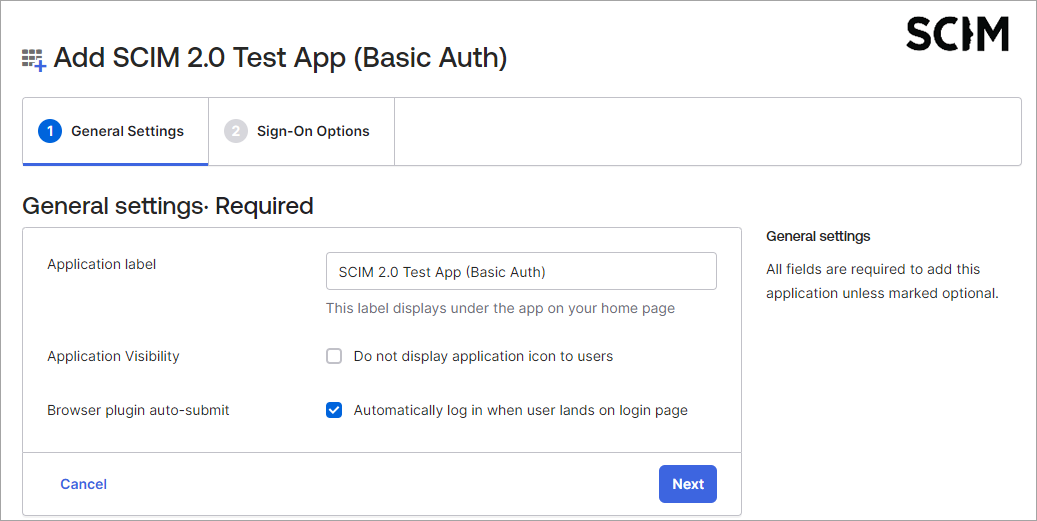Click the 'Add SCIM 2.0 Test App' page title
The width and height of the screenshot is (1037, 521).
tap(280, 58)
